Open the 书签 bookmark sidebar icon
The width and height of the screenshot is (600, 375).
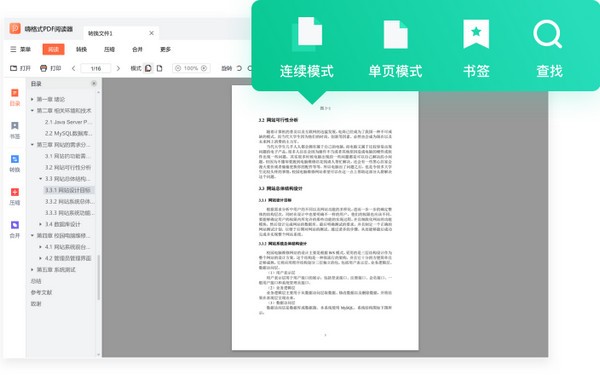coord(15,130)
